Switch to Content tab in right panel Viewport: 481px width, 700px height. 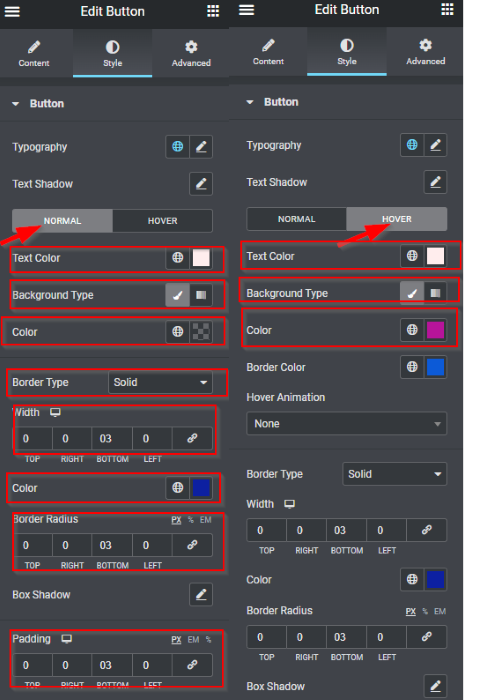268,52
